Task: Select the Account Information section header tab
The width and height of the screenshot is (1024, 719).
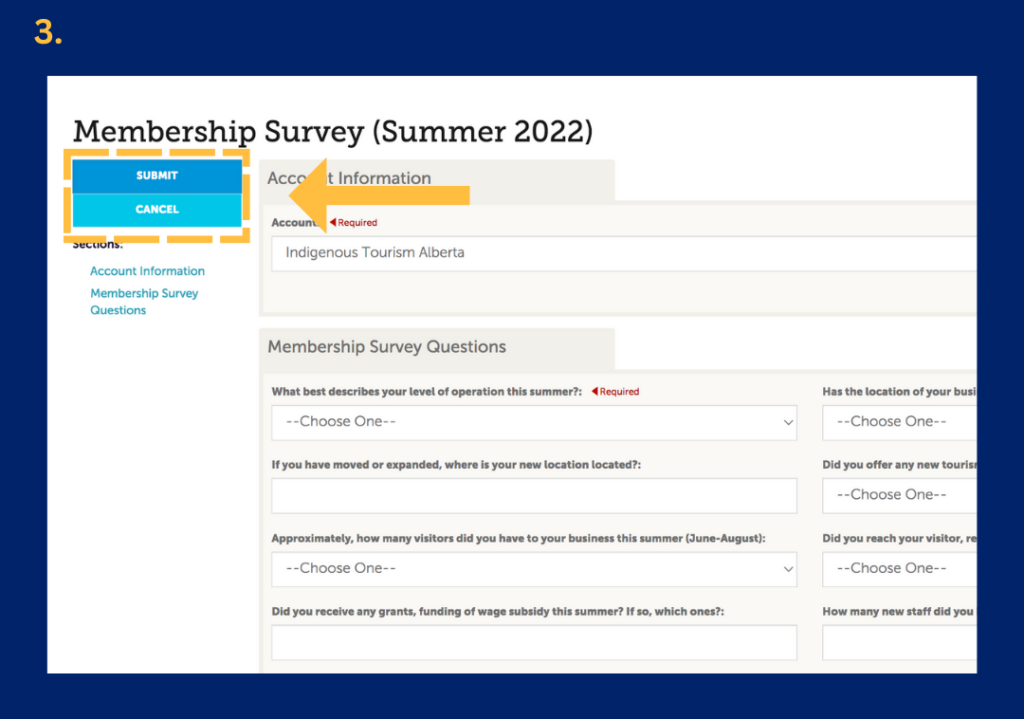Action: pos(437,180)
